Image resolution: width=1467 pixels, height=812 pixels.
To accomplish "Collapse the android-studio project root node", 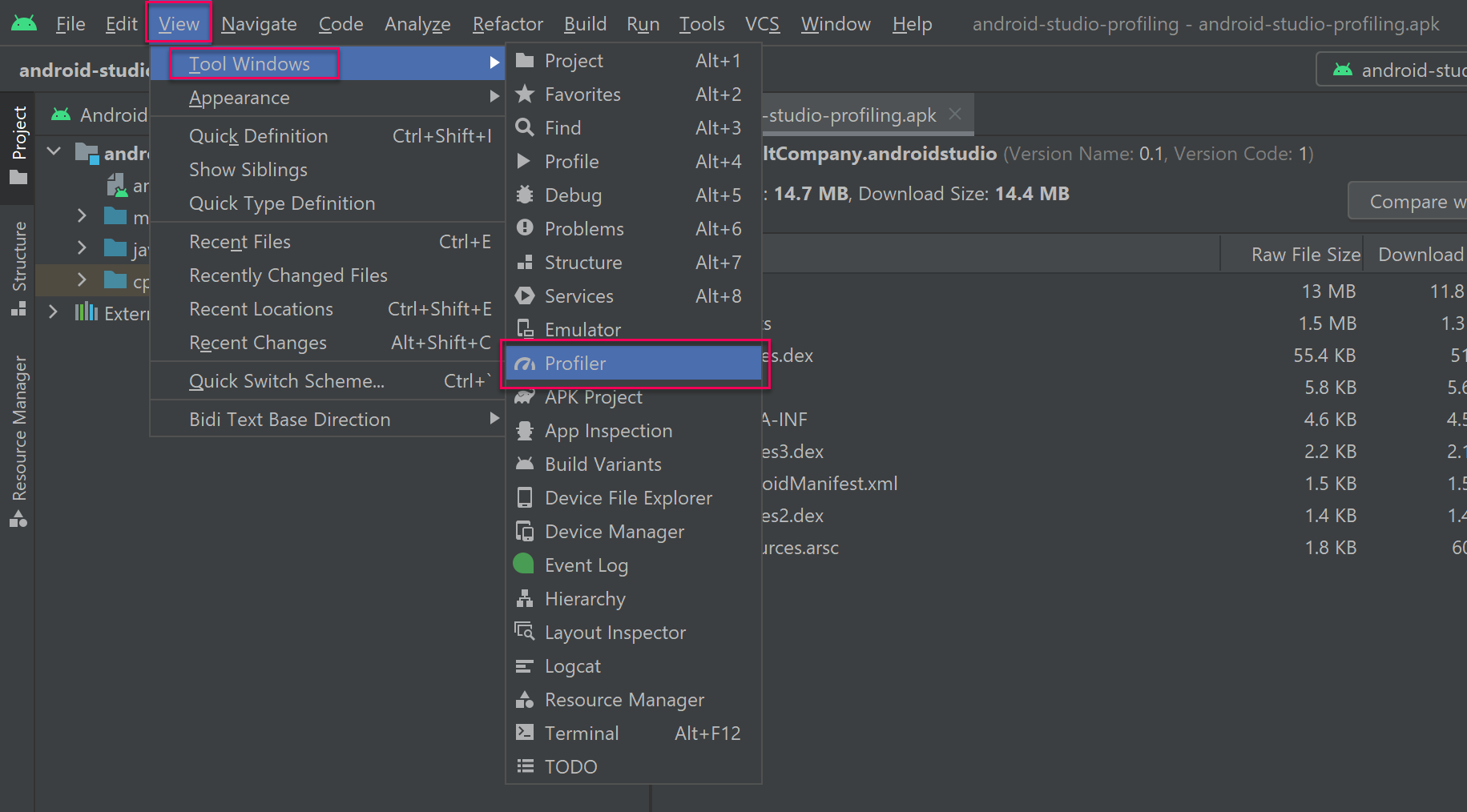I will pos(54,151).
